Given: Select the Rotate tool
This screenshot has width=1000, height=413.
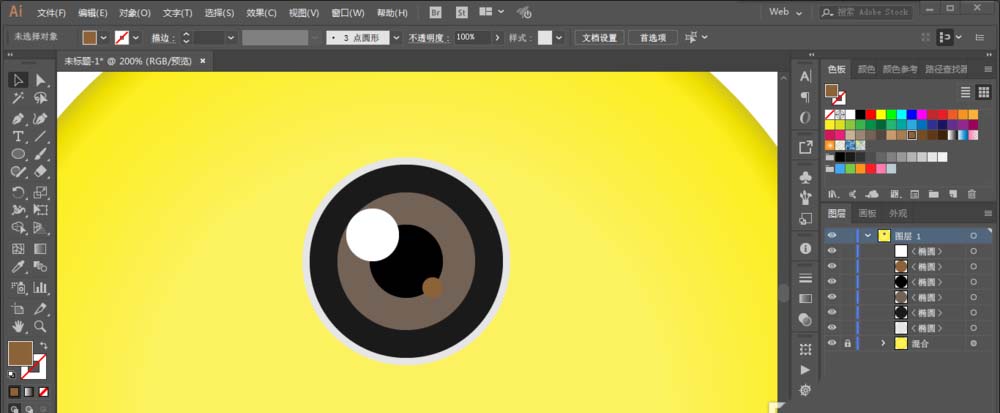Looking at the screenshot, I should [18, 192].
